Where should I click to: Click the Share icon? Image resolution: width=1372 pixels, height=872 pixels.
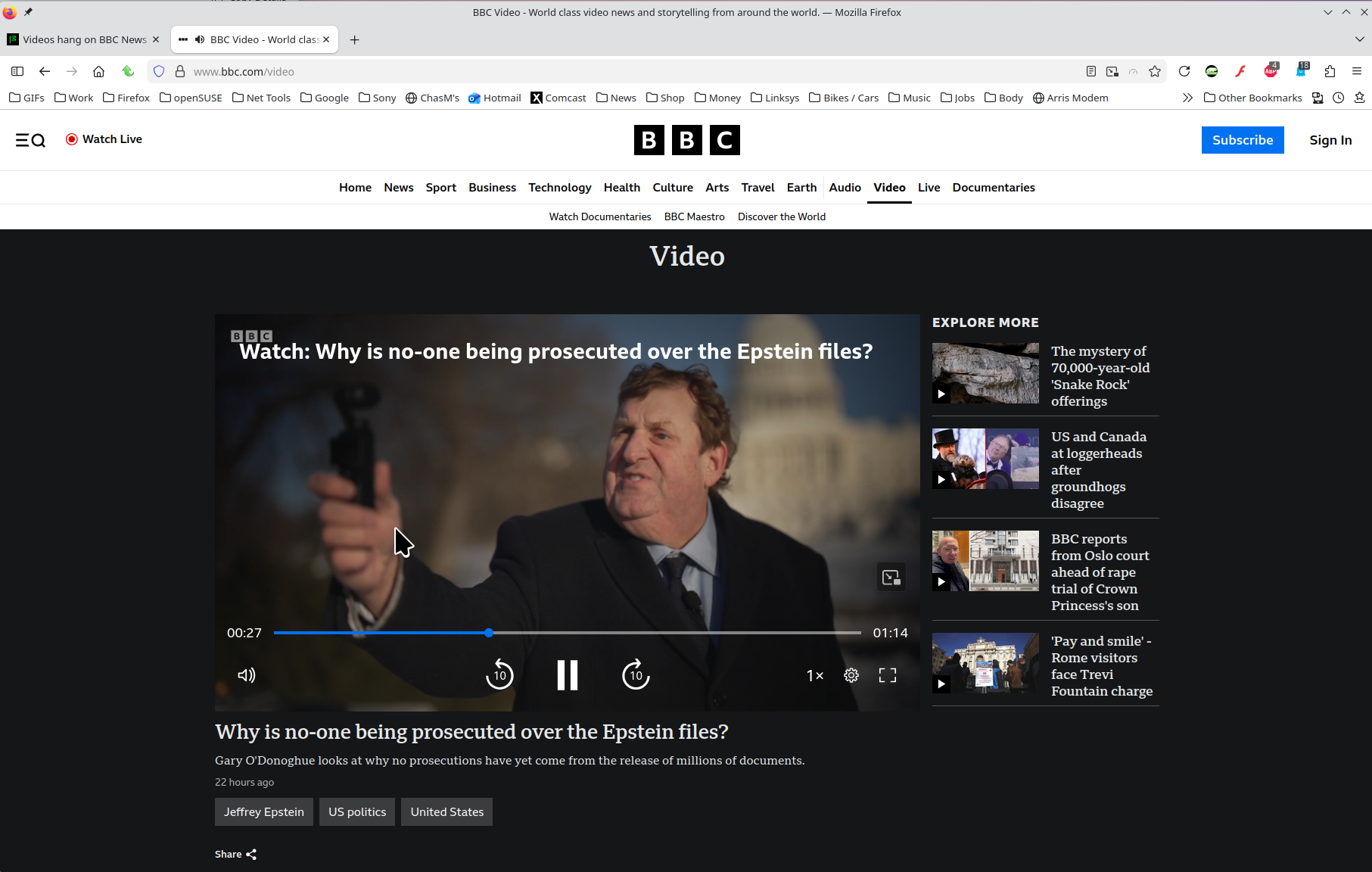click(x=251, y=854)
